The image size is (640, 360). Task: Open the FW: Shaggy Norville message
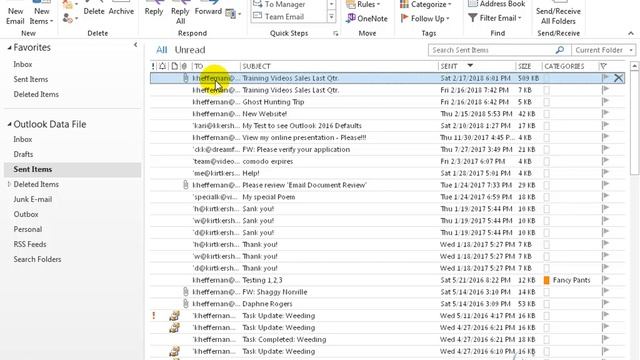(x=387, y=292)
